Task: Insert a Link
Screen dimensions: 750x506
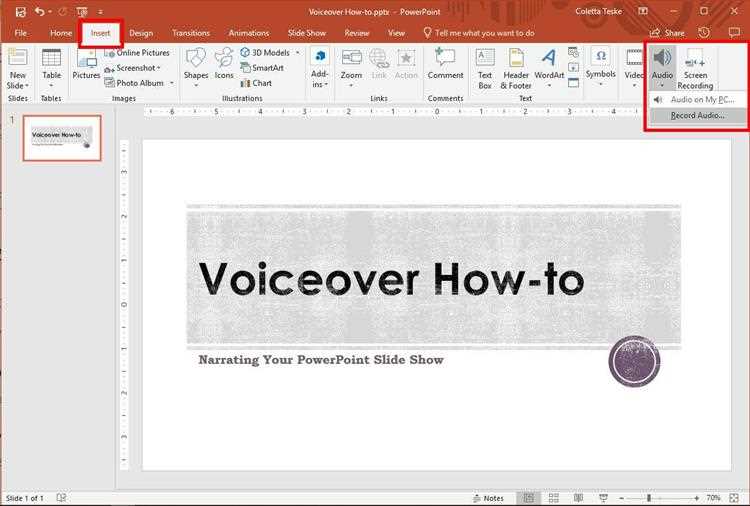Action: (x=379, y=65)
